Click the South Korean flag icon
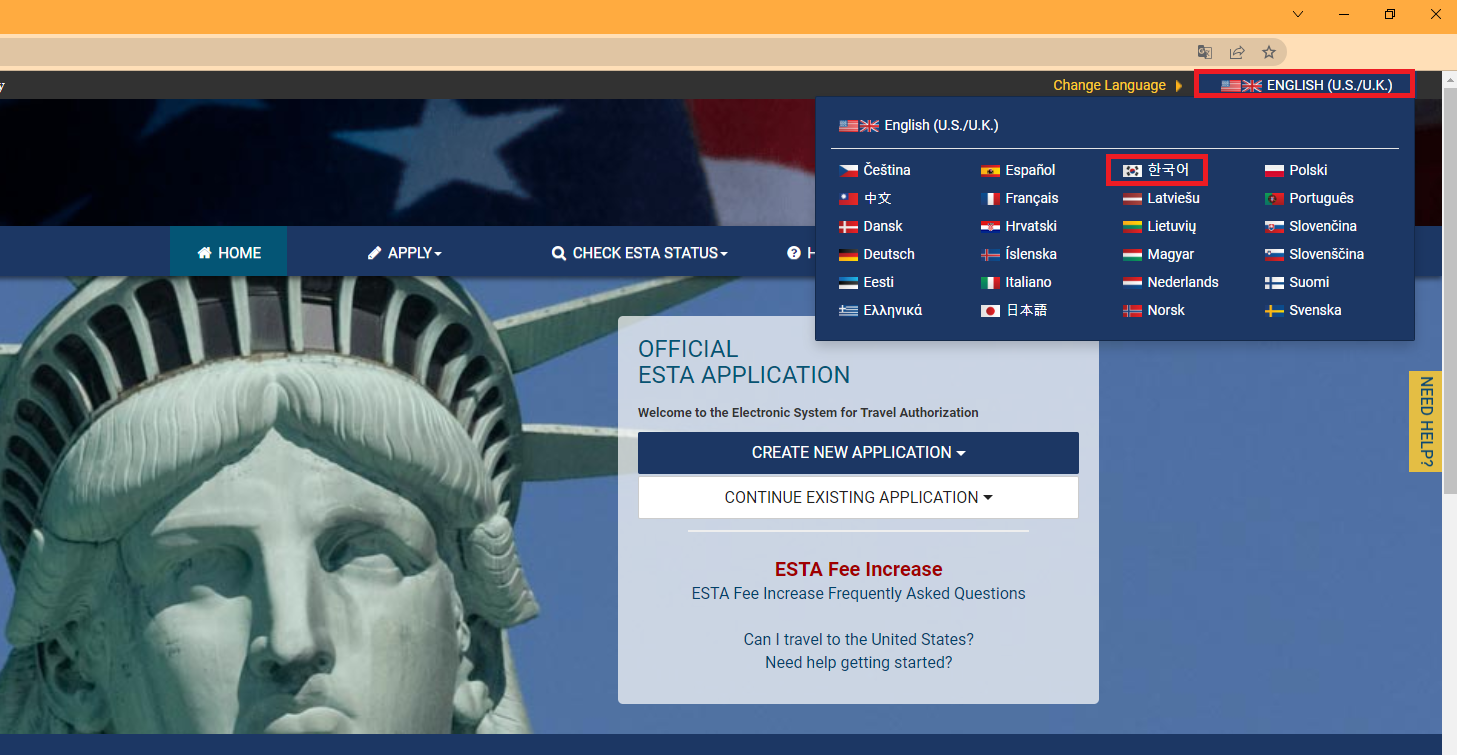Screen dimensions: 1457x755 click(1132, 170)
